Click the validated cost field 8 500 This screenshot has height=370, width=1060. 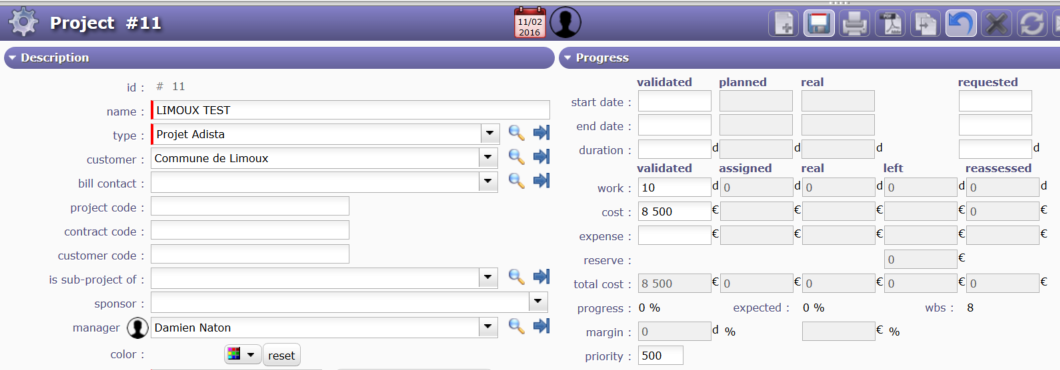coord(675,212)
